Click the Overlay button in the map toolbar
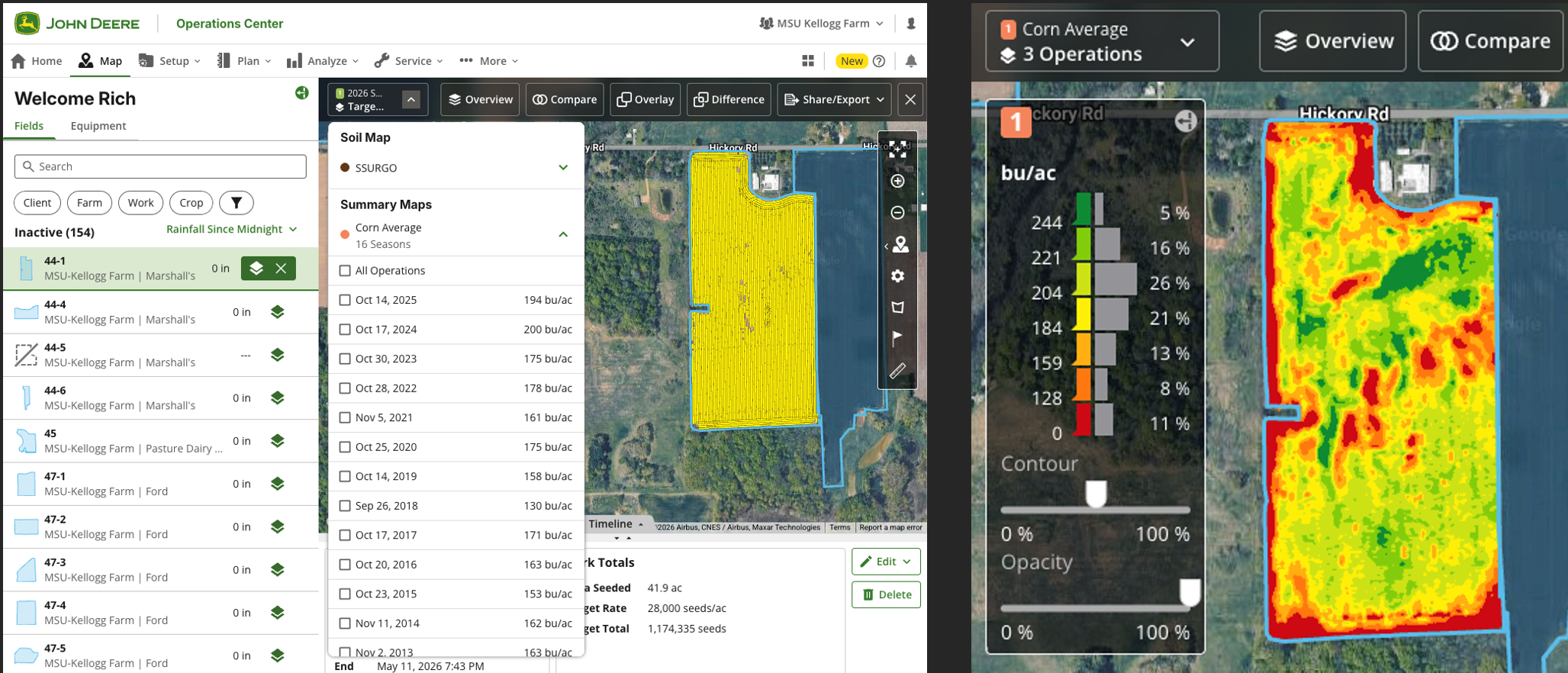This screenshot has height=673, width=1568. (646, 99)
